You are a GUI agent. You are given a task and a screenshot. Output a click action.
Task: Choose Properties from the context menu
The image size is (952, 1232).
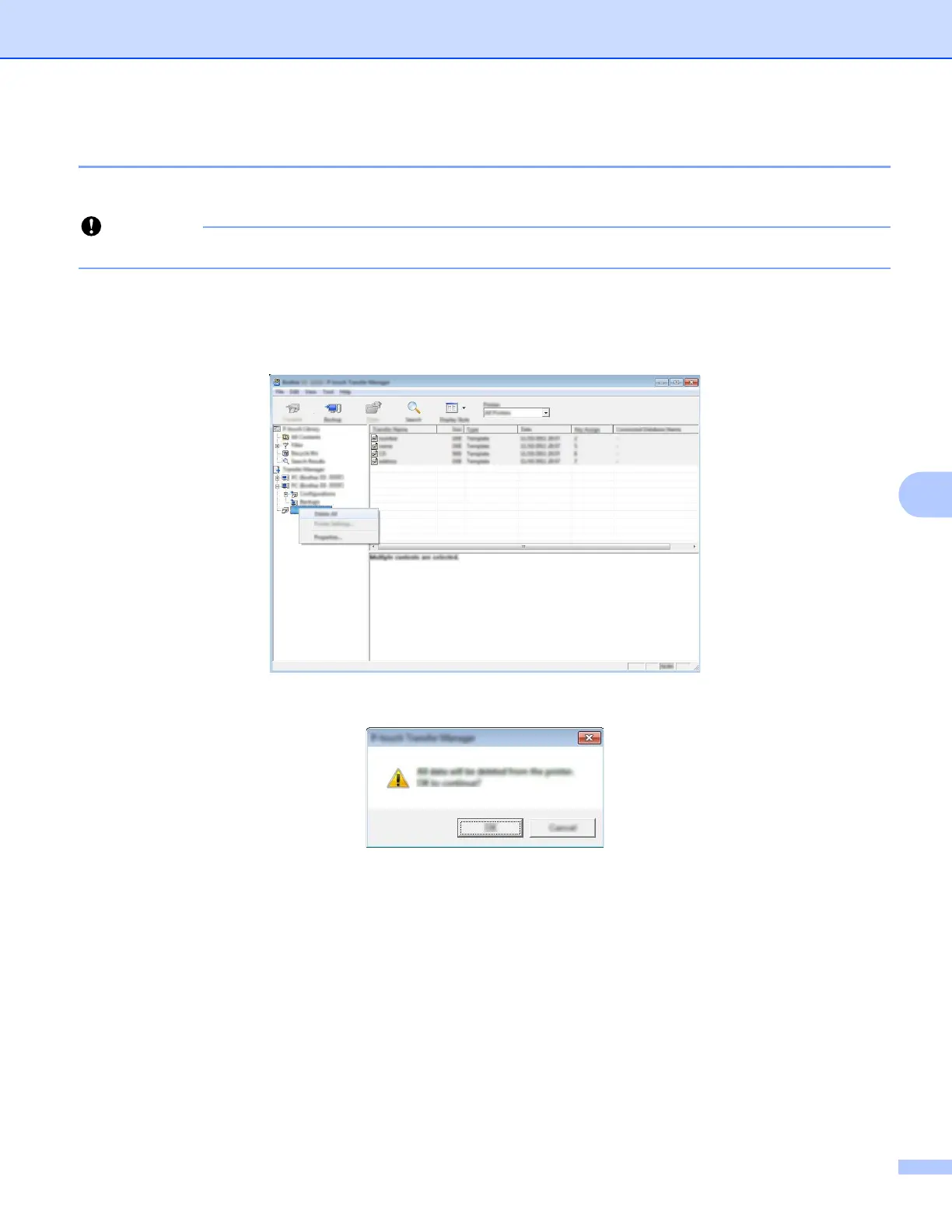(339, 537)
